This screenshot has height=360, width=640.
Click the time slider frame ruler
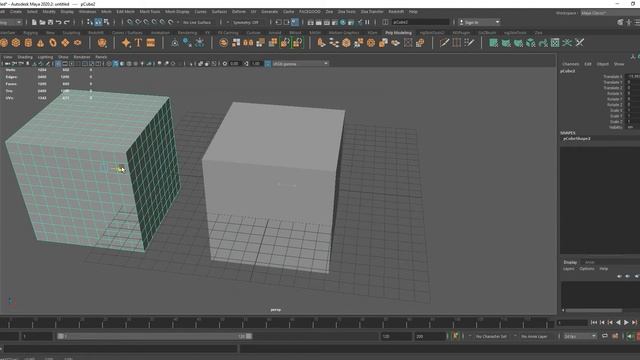pos(278,322)
